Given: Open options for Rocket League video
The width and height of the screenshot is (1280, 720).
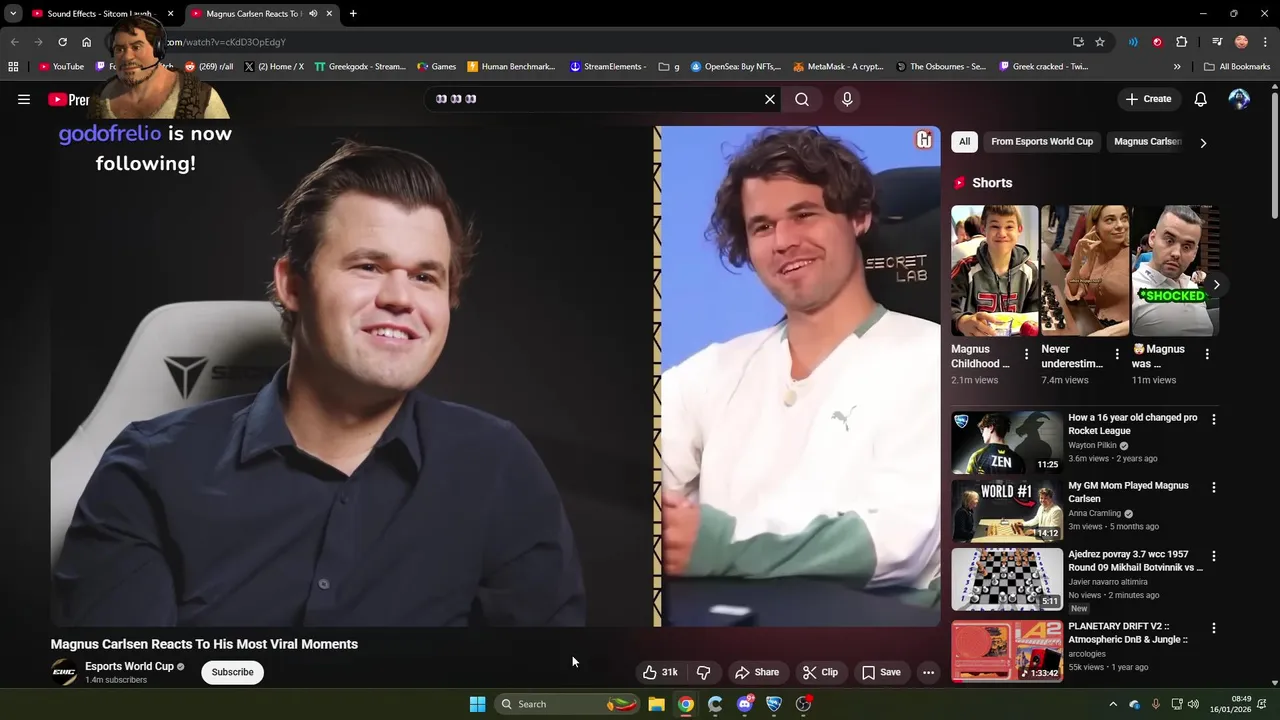Looking at the screenshot, I should [1214, 419].
